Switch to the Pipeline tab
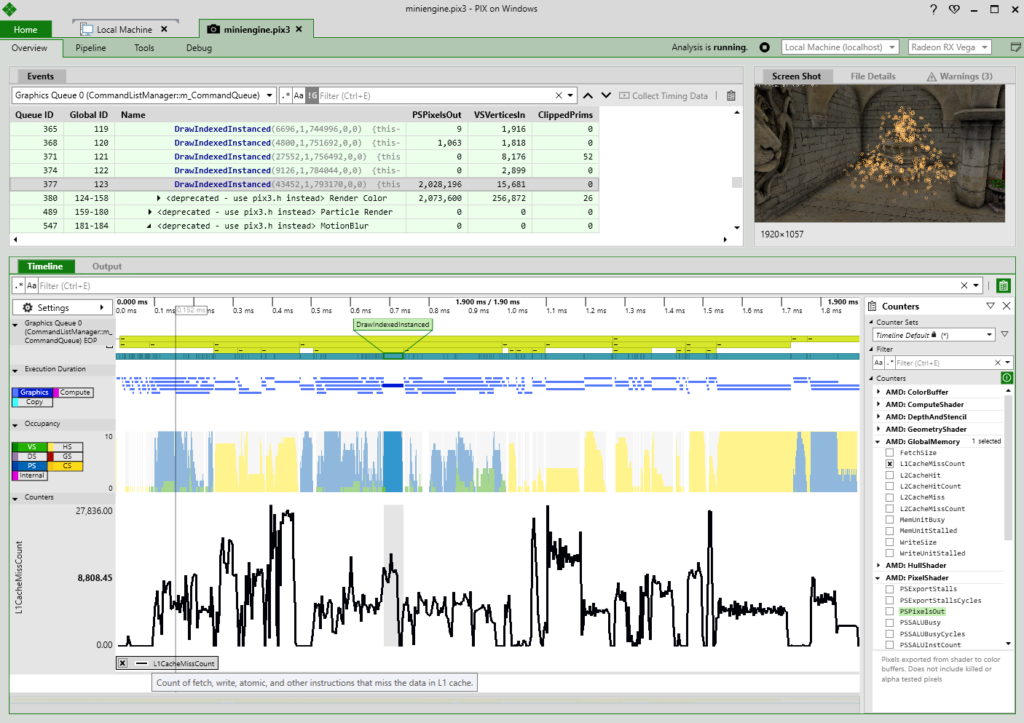This screenshot has height=723, width=1024. tap(90, 48)
